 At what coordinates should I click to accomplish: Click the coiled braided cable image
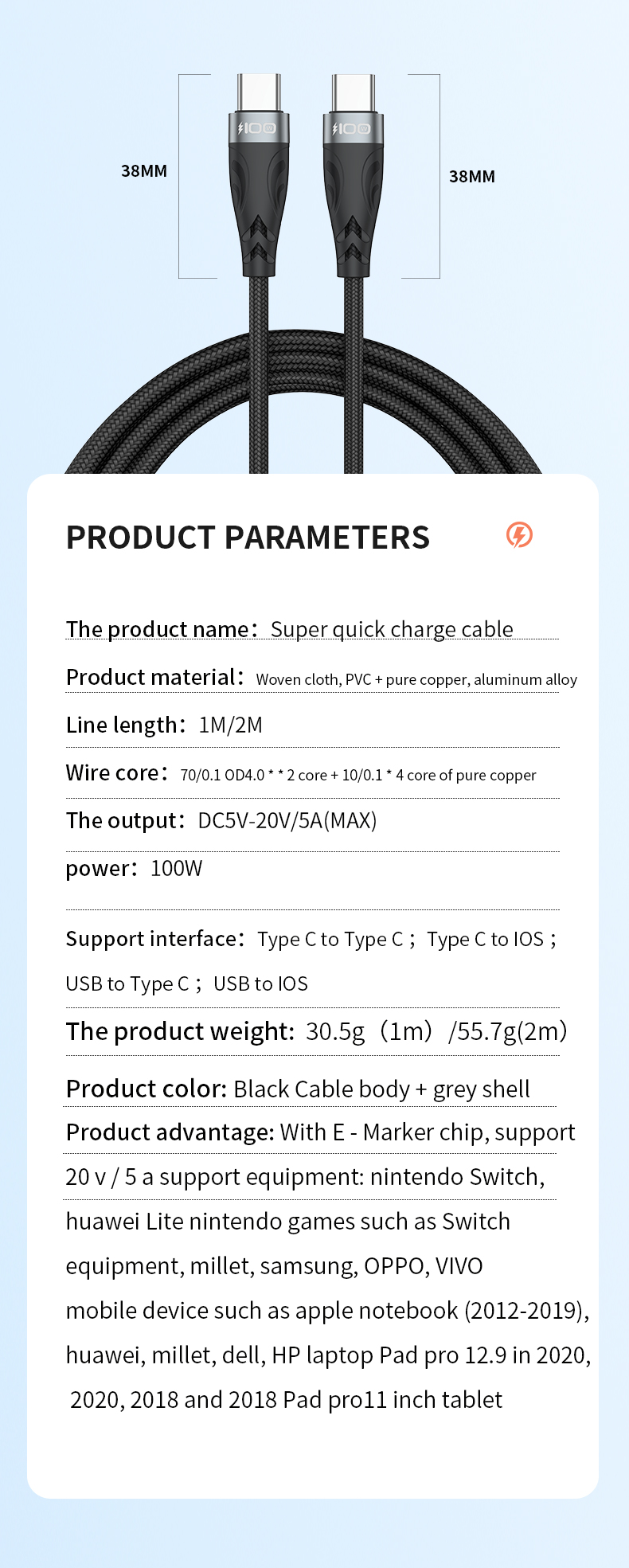click(303, 402)
